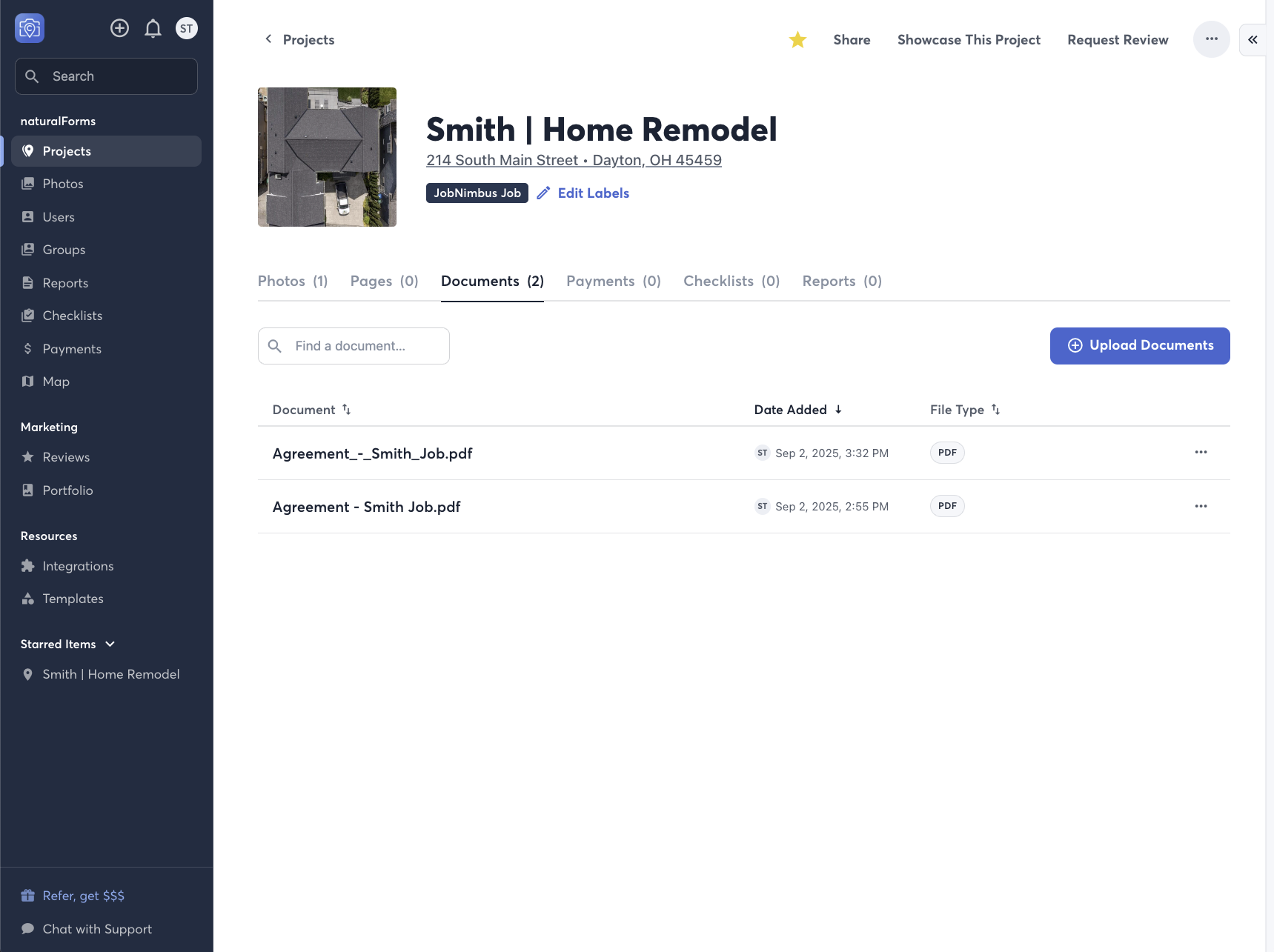The height and width of the screenshot is (952, 1274).
Task: Select the Documents (2) tab
Action: tap(492, 281)
